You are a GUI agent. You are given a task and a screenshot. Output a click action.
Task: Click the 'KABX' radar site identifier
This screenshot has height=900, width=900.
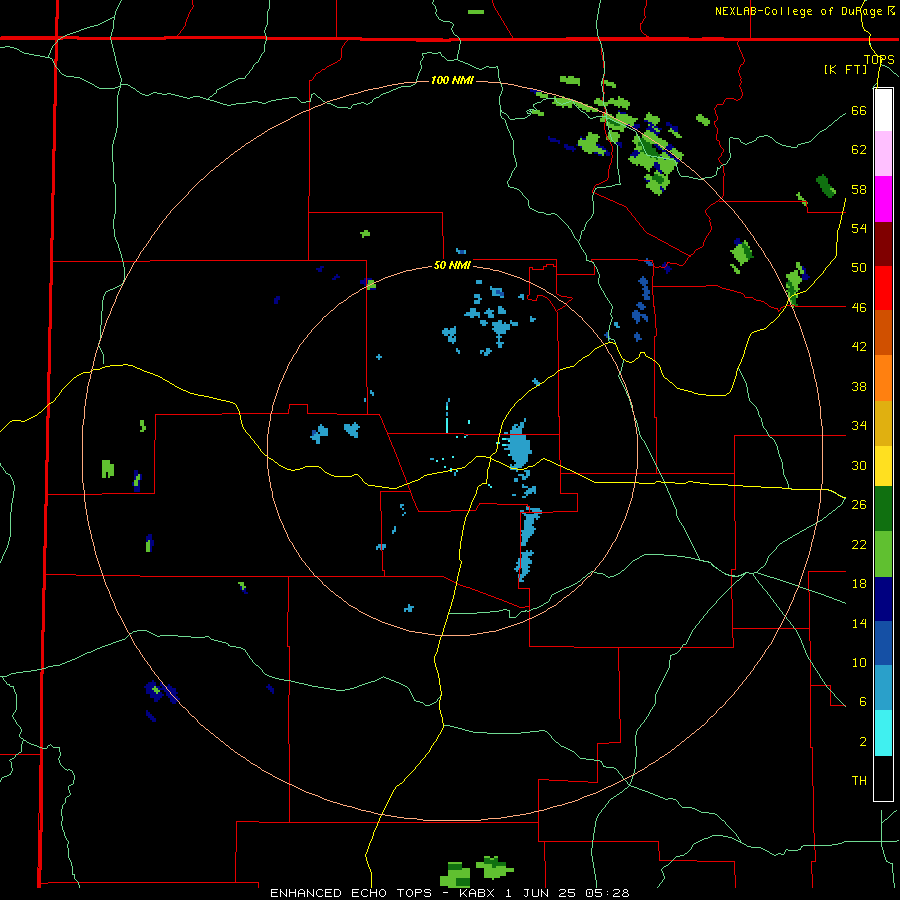[x=478, y=893]
